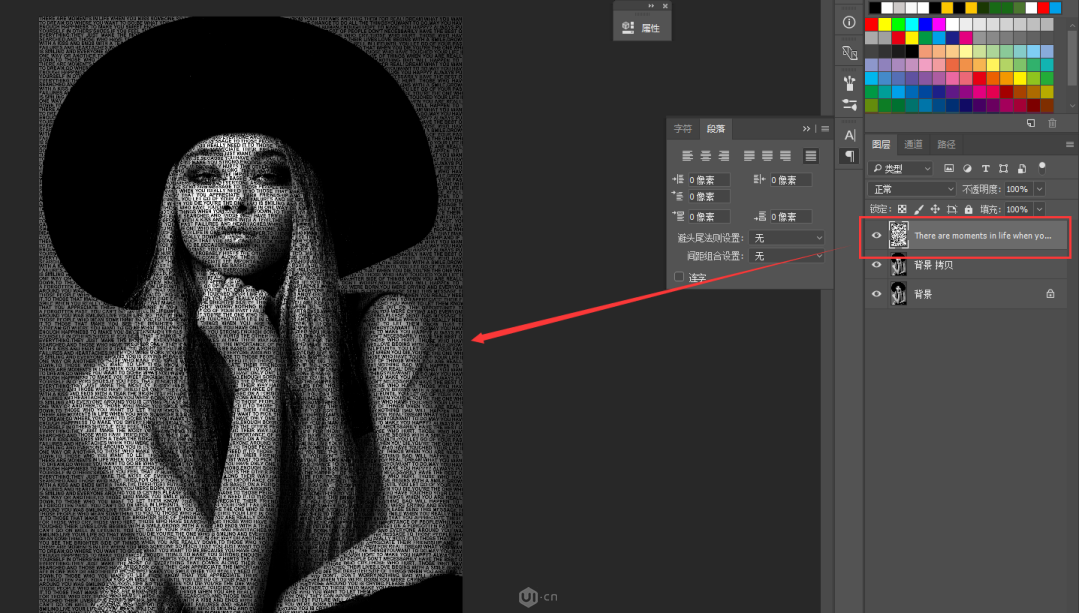Switch to the 通道 tab

914,145
